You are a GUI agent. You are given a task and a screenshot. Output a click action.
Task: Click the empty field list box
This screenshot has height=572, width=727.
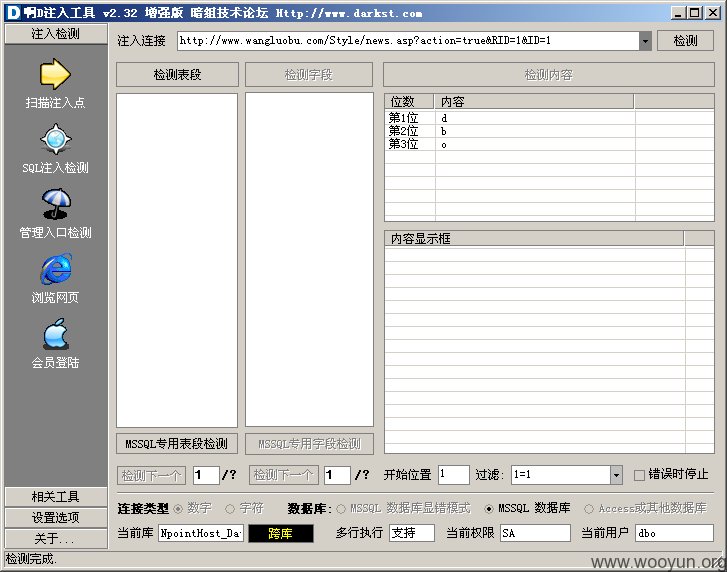pos(309,260)
